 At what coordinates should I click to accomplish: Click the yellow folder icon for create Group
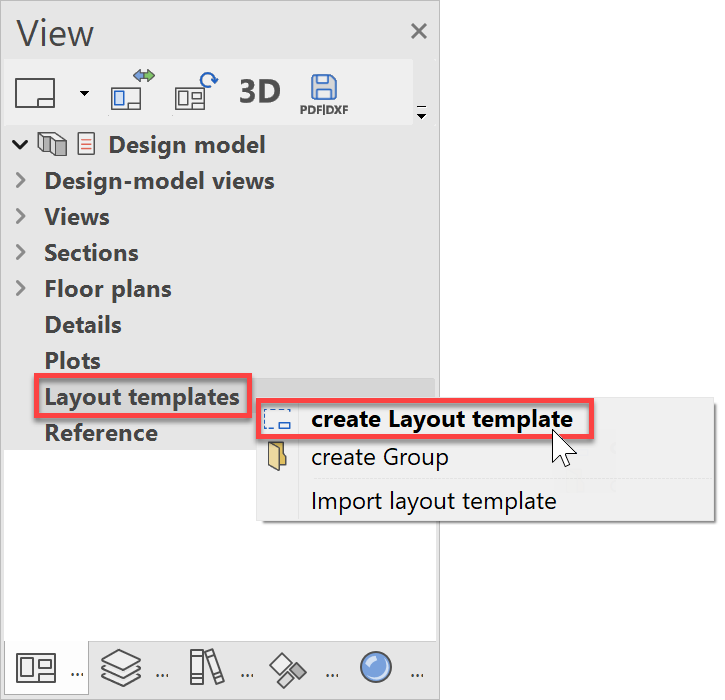point(277,456)
